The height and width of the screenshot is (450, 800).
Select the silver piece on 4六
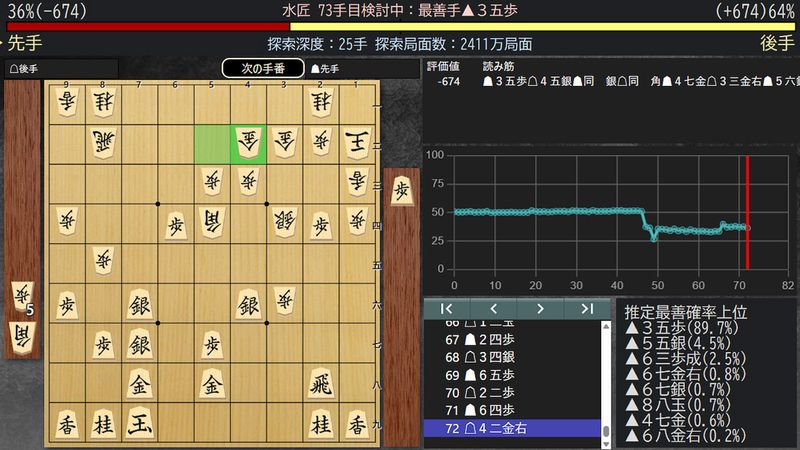[248, 305]
